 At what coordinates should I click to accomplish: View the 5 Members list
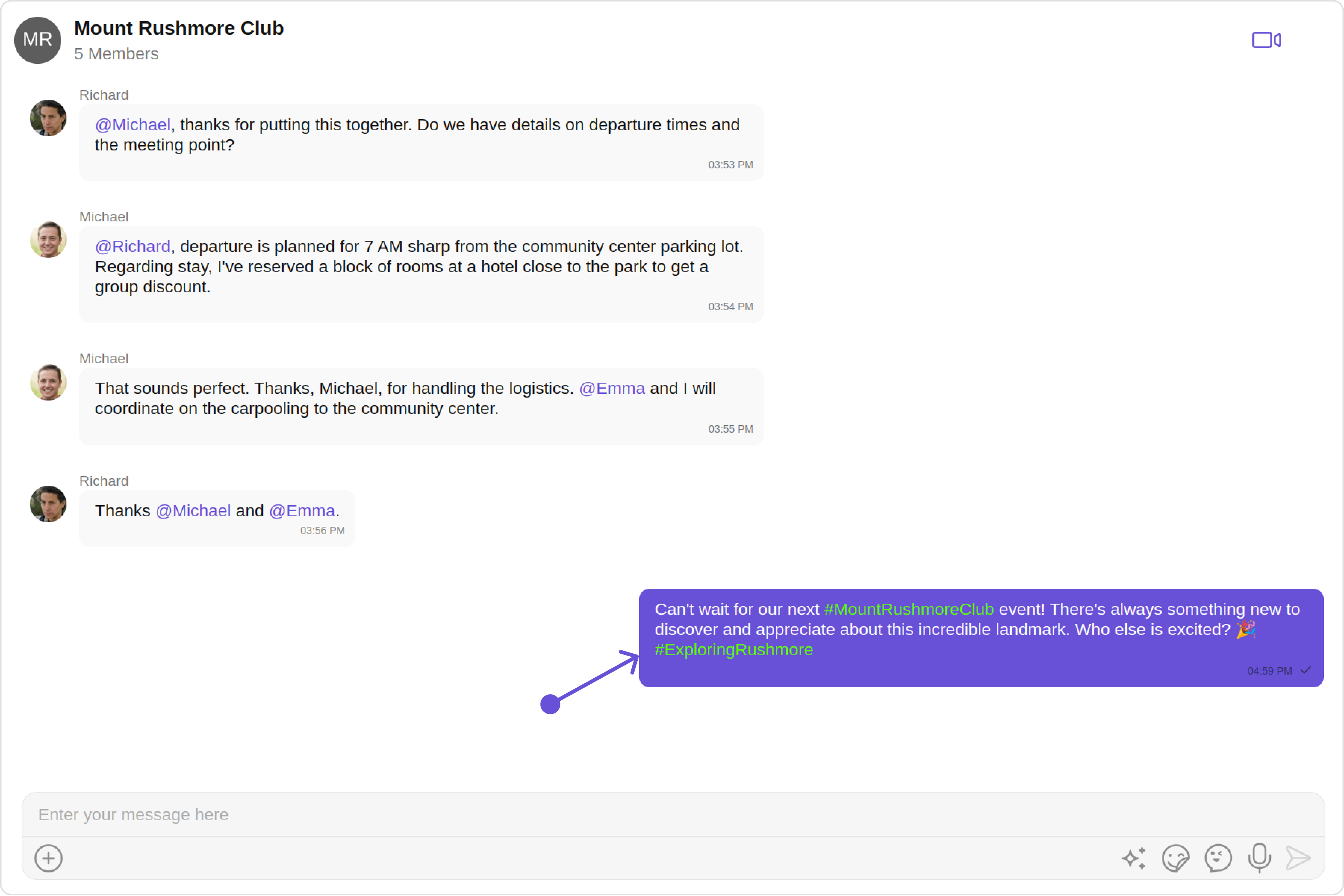pyautogui.click(x=116, y=54)
